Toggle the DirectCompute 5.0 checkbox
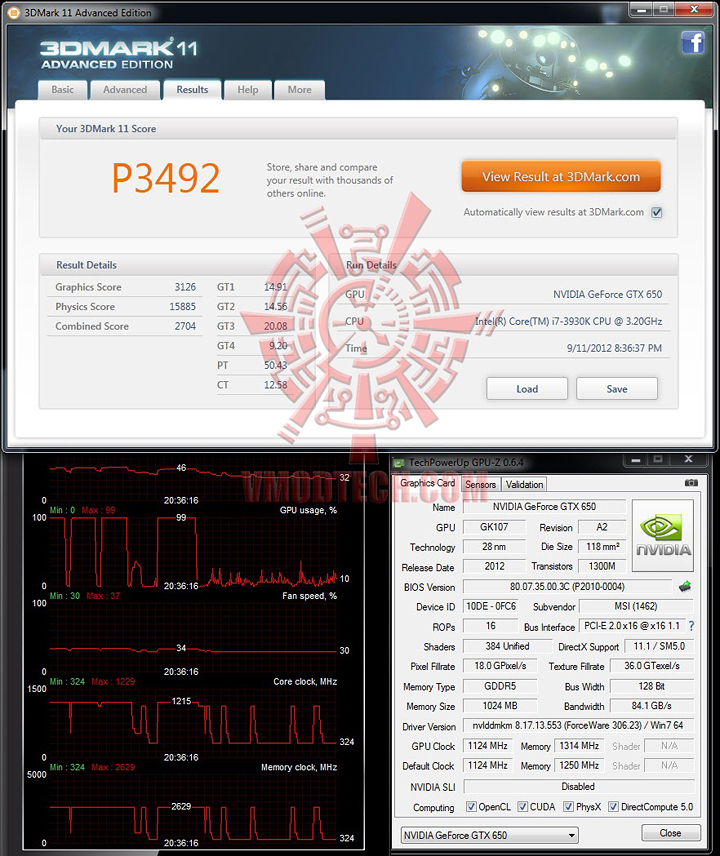Image resolution: width=720 pixels, height=856 pixels. (614, 806)
